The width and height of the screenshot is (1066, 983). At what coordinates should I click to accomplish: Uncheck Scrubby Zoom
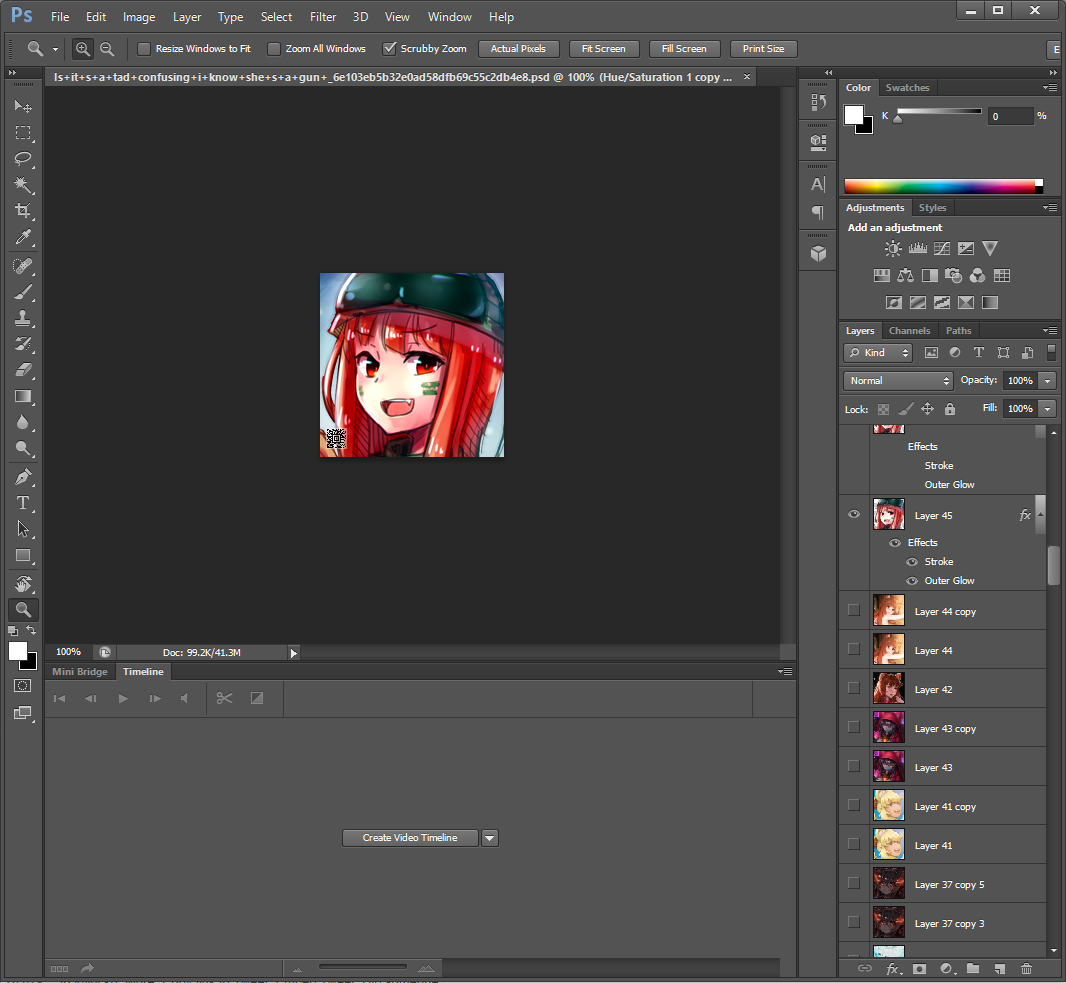click(x=390, y=48)
